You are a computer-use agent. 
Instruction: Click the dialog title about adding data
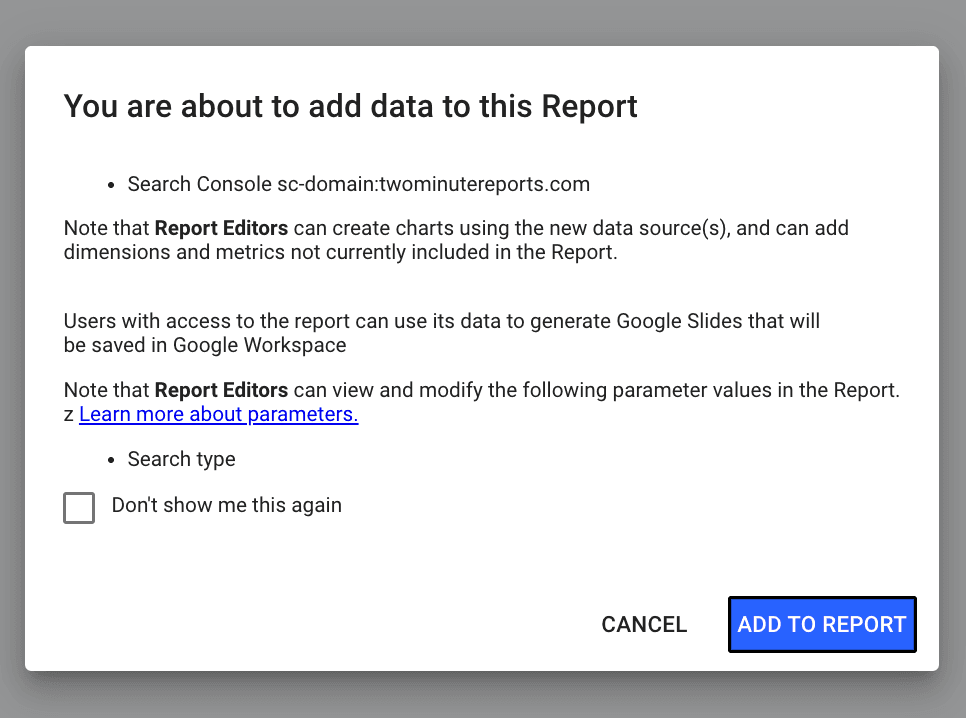point(350,106)
